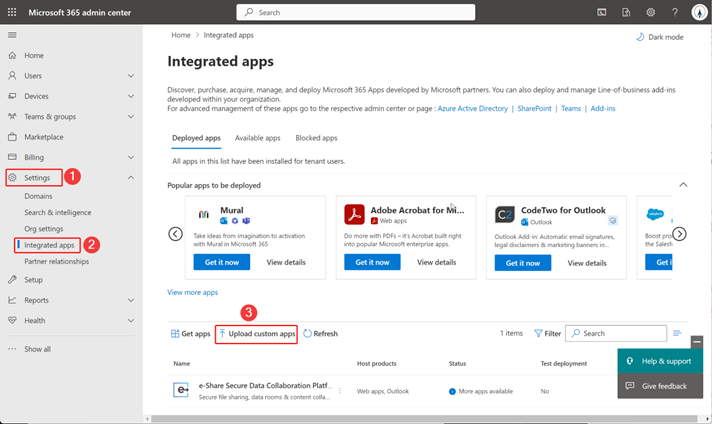Expand the Users menu chevron
The image size is (712, 424).
(x=131, y=75)
